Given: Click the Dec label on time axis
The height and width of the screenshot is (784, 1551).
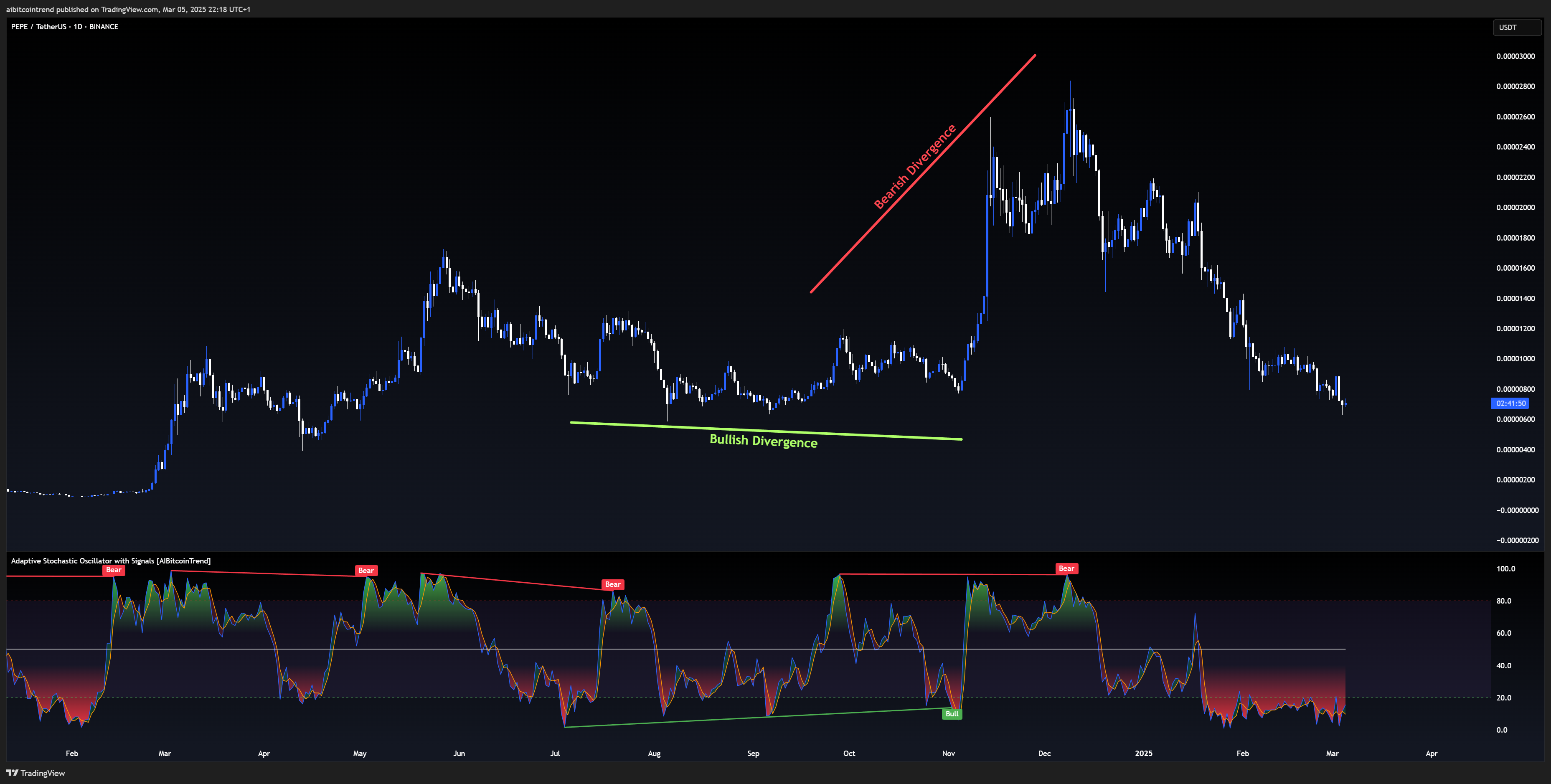Looking at the screenshot, I should coord(1045,753).
